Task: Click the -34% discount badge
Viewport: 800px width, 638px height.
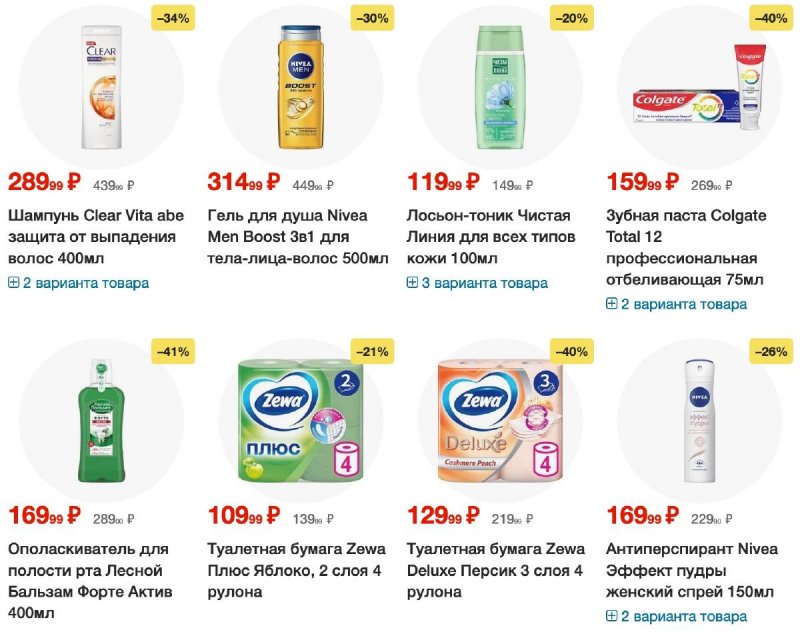Action: click(173, 18)
